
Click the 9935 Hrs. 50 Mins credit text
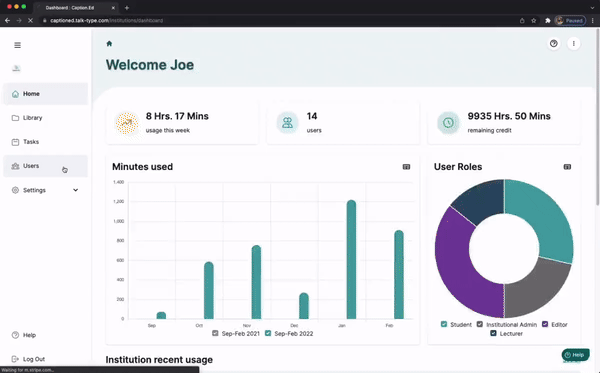click(509, 116)
